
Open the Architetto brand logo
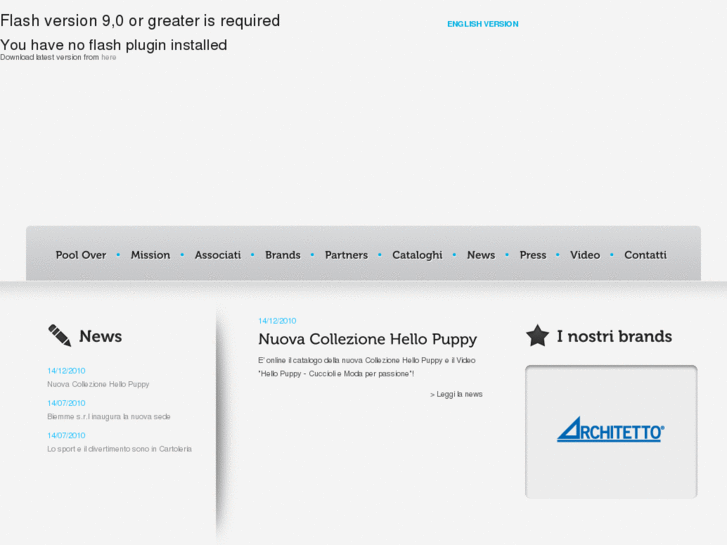tap(610, 430)
